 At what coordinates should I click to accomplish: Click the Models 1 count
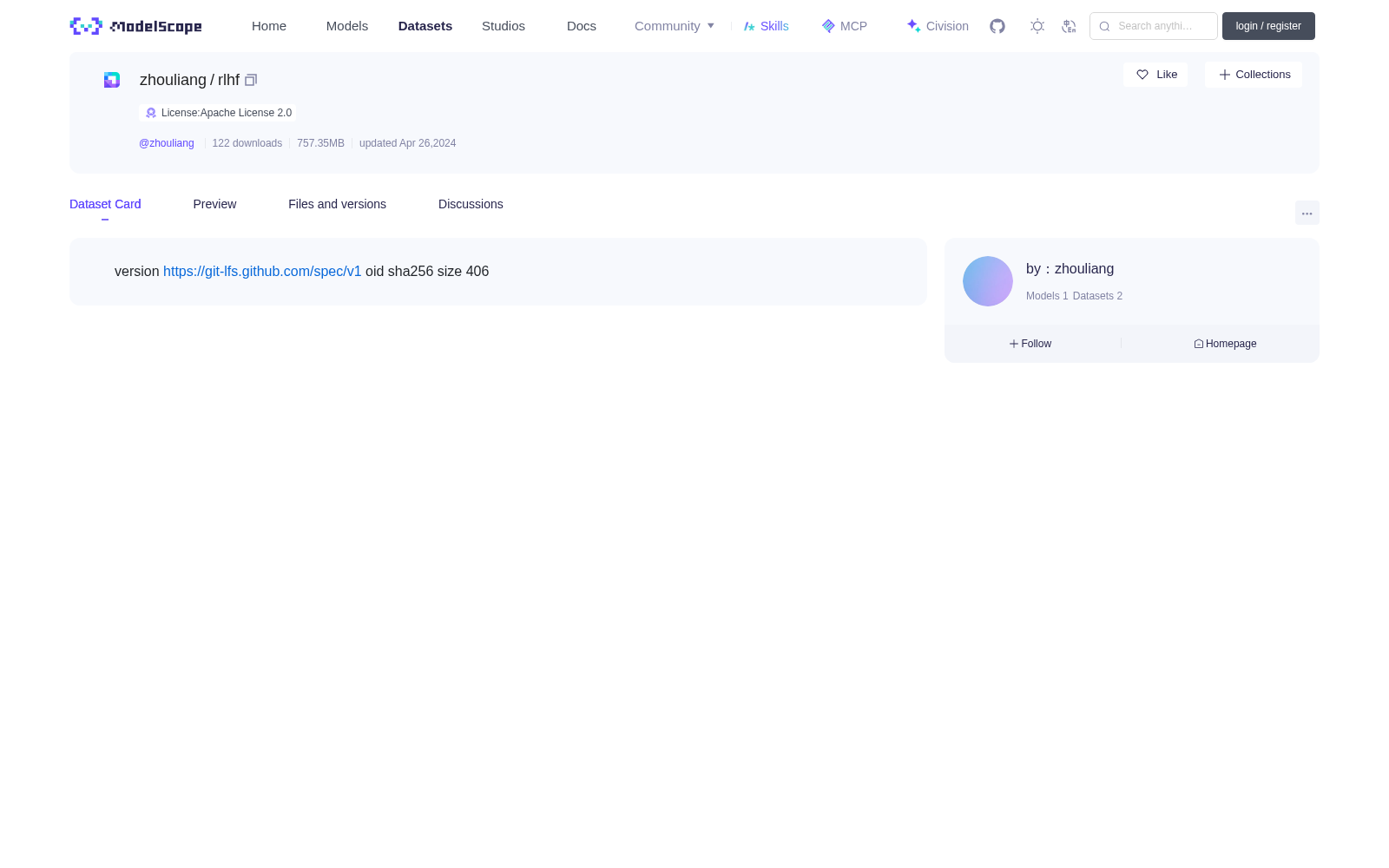click(x=1047, y=296)
